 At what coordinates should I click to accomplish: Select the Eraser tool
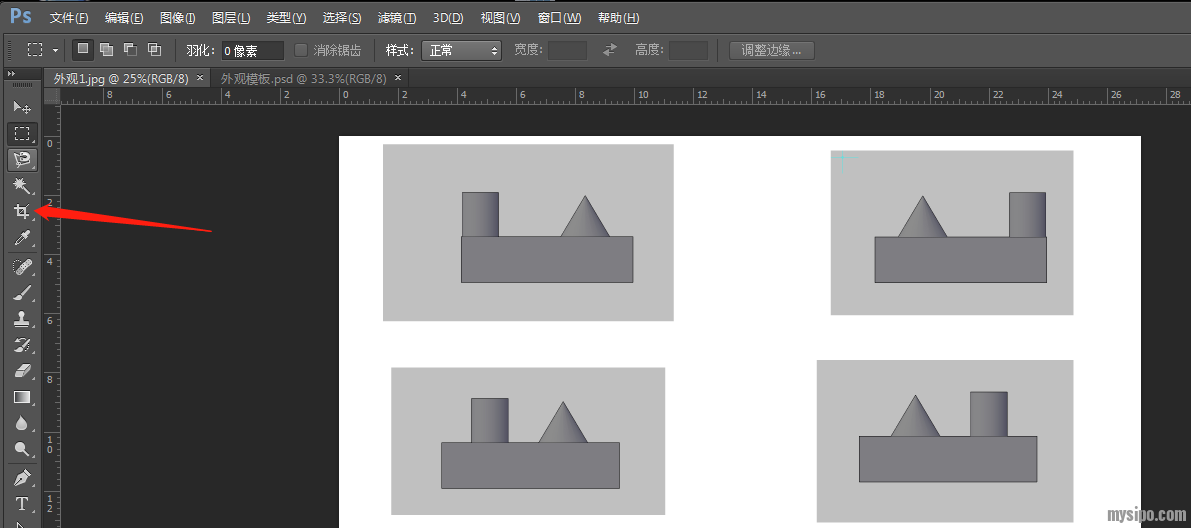21,370
